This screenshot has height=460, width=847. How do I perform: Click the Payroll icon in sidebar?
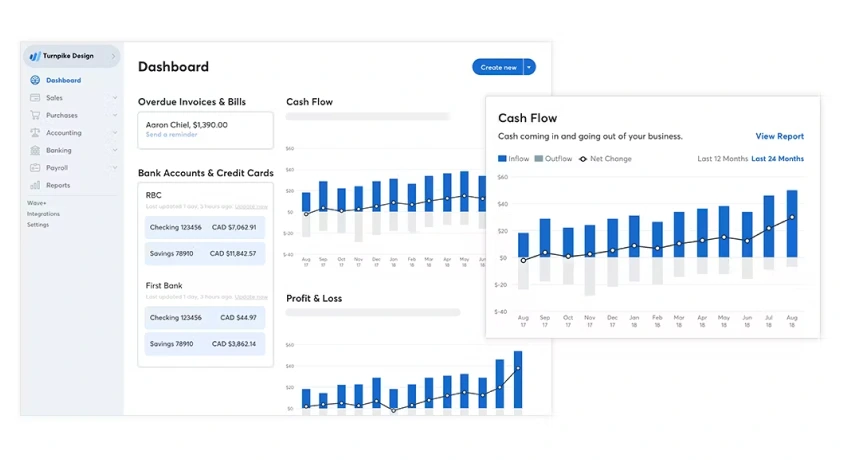35,168
